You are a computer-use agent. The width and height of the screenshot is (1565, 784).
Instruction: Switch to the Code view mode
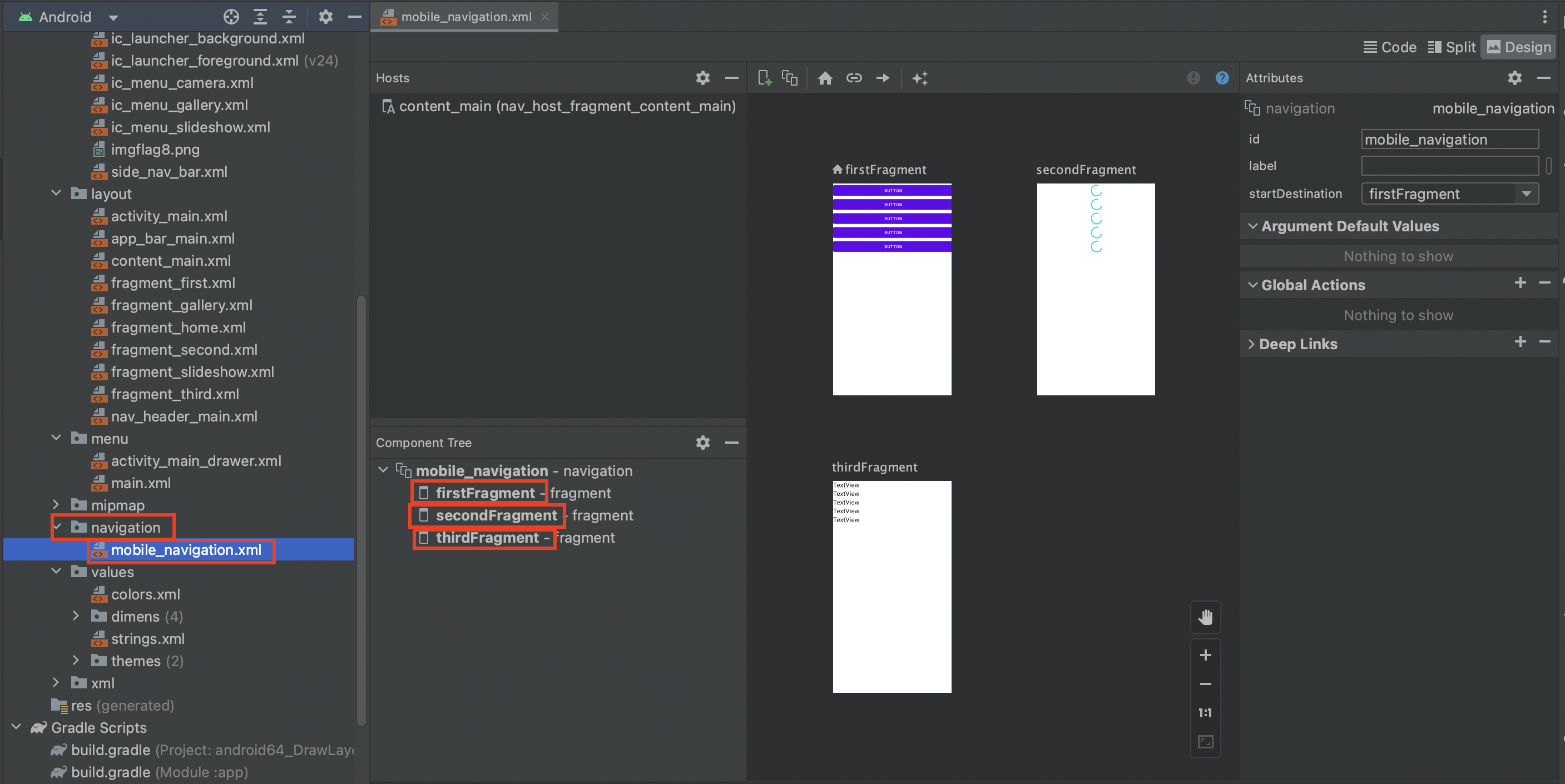coord(1389,47)
